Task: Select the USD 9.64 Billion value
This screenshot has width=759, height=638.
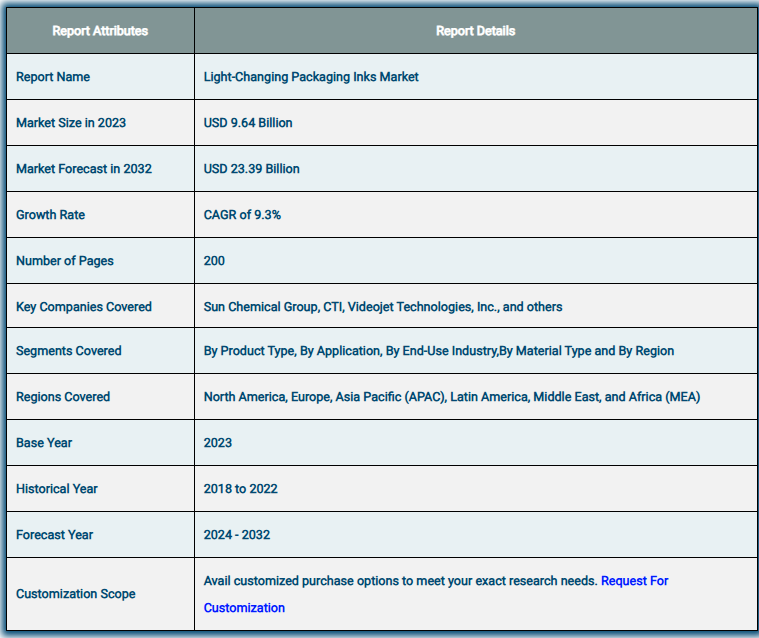Action: (248, 123)
